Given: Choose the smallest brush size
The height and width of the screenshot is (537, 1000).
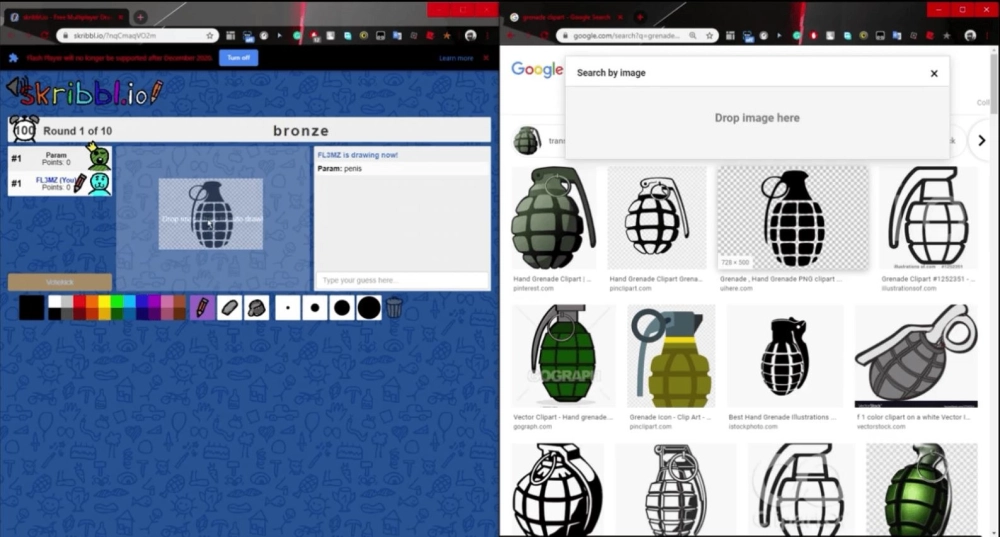Looking at the screenshot, I should pyautogui.click(x=287, y=308).
